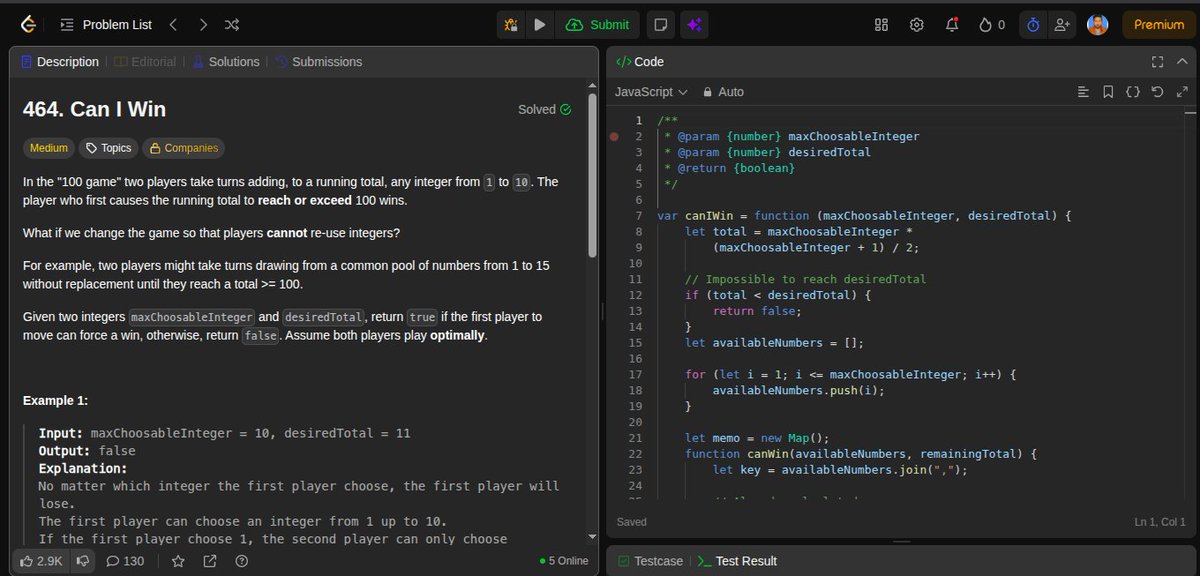Screen dimensions: 1200x576
Task: Open notifications bell icon
Action: (952, 24)
